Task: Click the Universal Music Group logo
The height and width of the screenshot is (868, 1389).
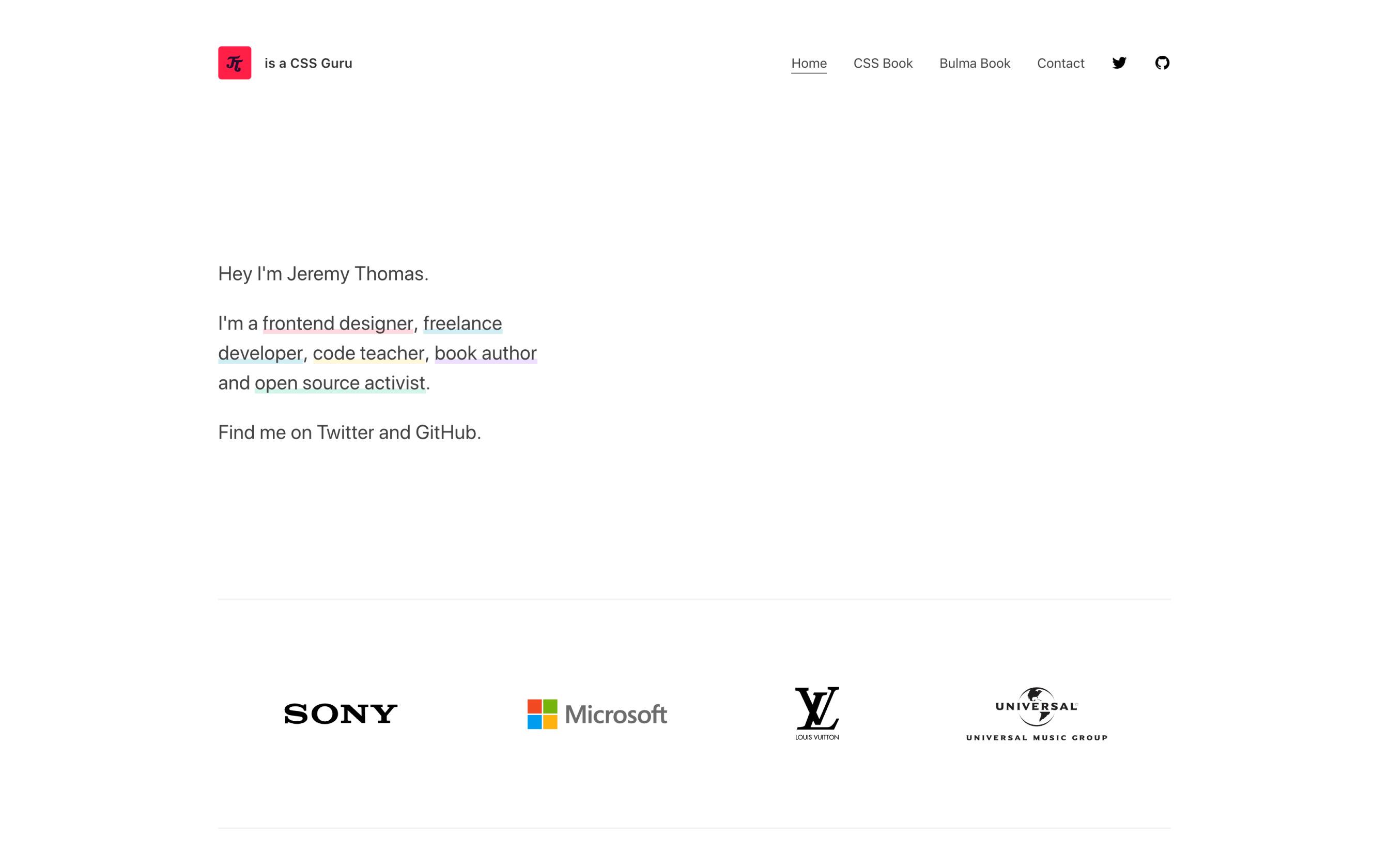Action: click(x=1037, y=714)
